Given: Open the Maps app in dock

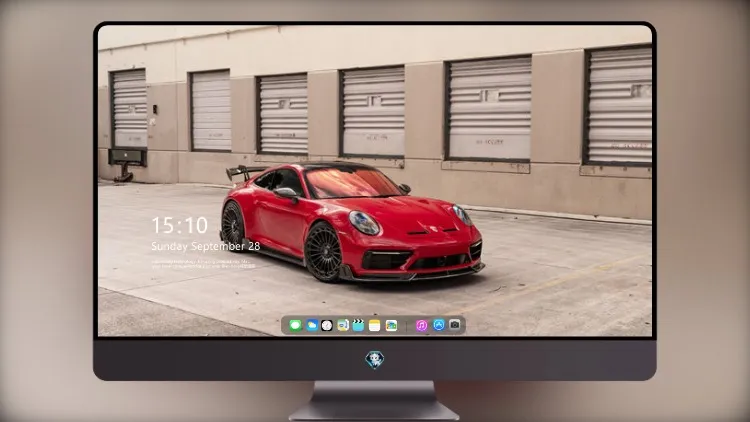Looking at the screenshot, I should (343, 325).
